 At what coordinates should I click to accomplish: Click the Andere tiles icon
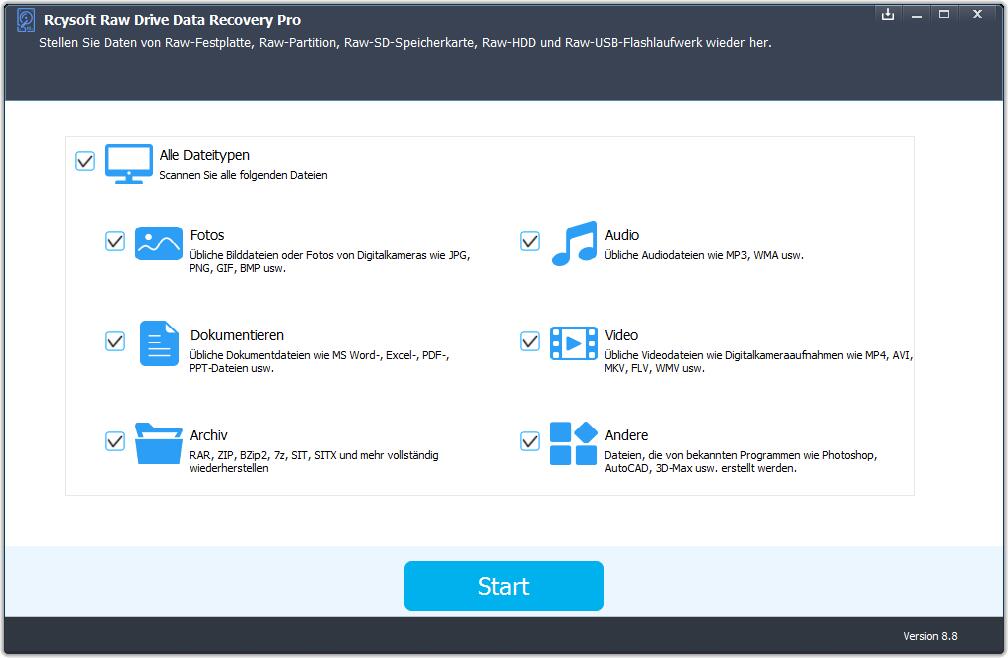[573, 443]
